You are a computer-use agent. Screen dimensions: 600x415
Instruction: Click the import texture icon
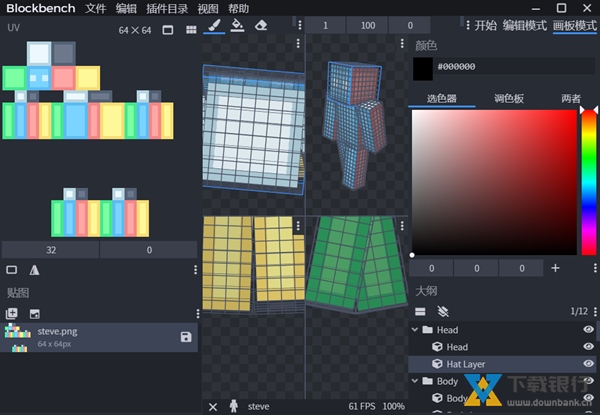[34, 313]
